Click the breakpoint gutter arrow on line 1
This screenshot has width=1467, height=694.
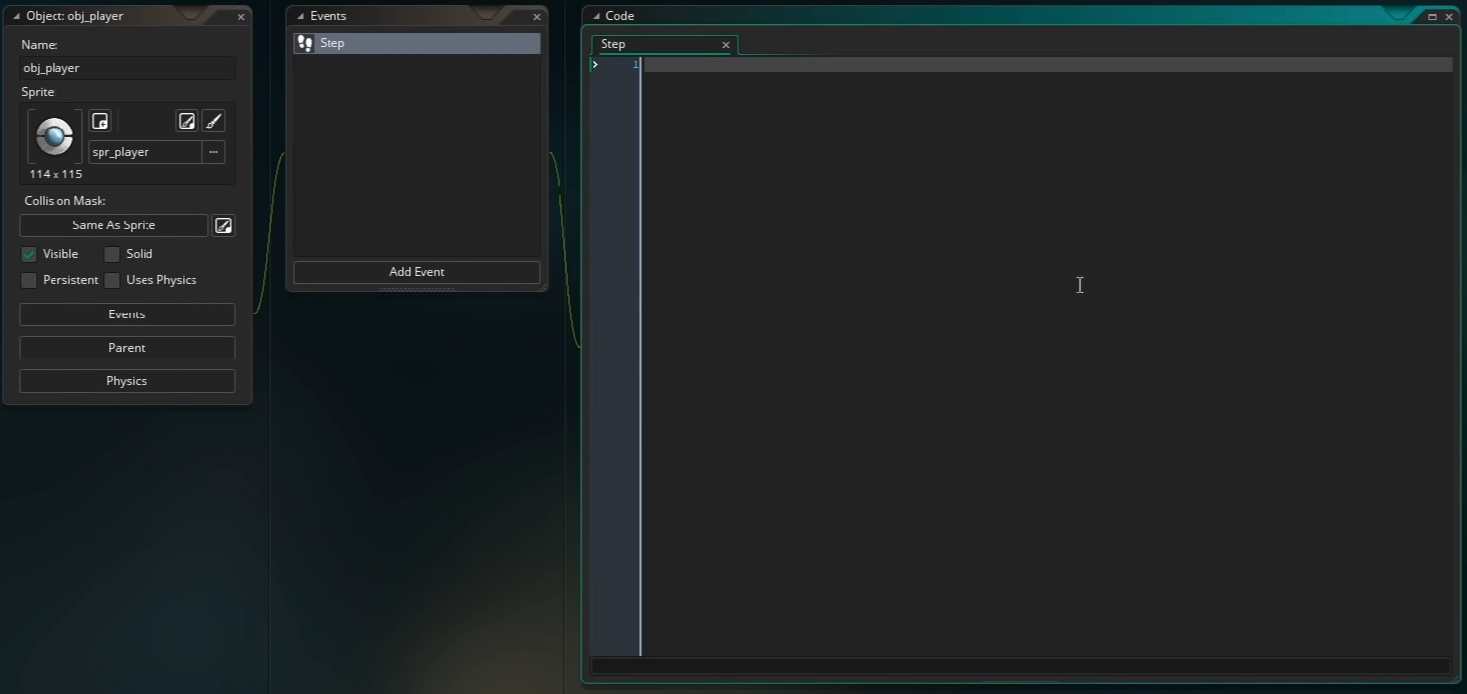(595, 64)
